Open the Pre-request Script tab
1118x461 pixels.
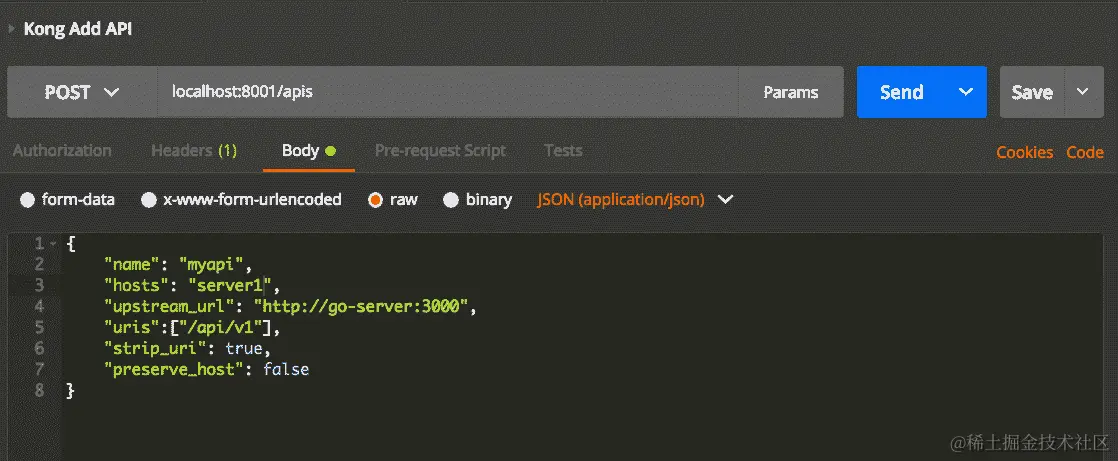(441, 150)
